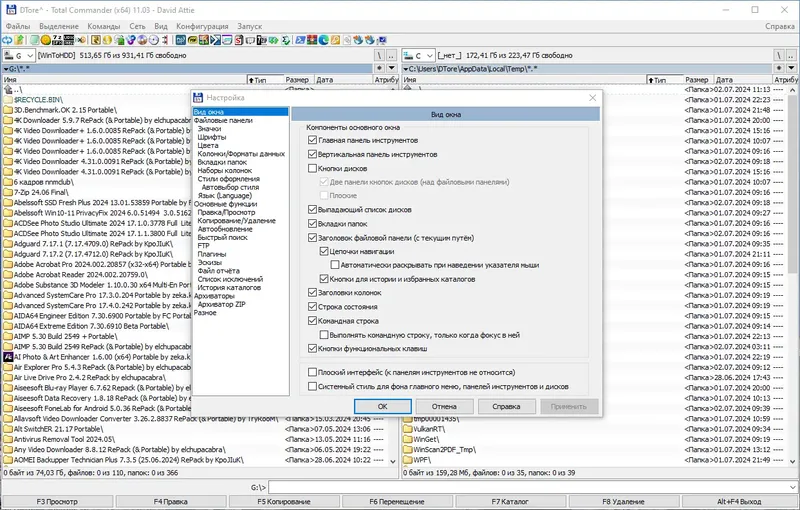Launch Microsoft Edge from the toolbar

coord(323,40)
